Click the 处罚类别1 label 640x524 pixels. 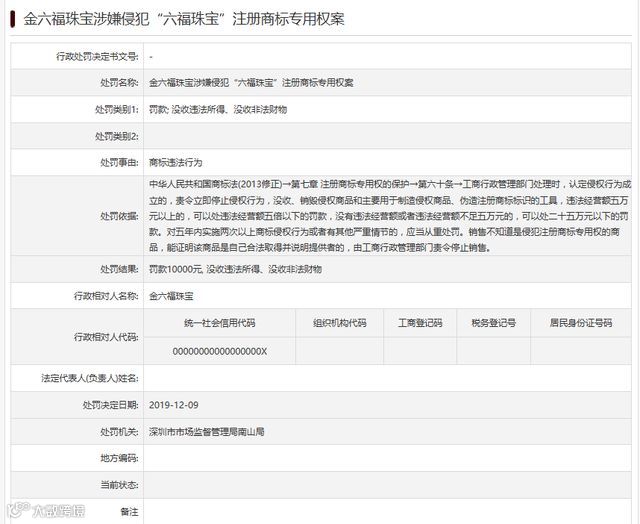tap(117, 109)
